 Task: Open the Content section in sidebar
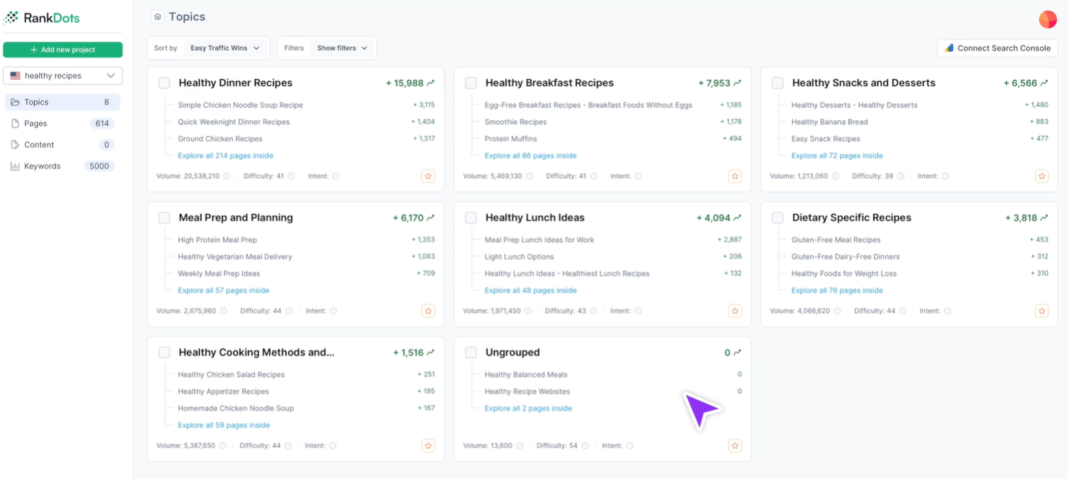tap(63, 144)
